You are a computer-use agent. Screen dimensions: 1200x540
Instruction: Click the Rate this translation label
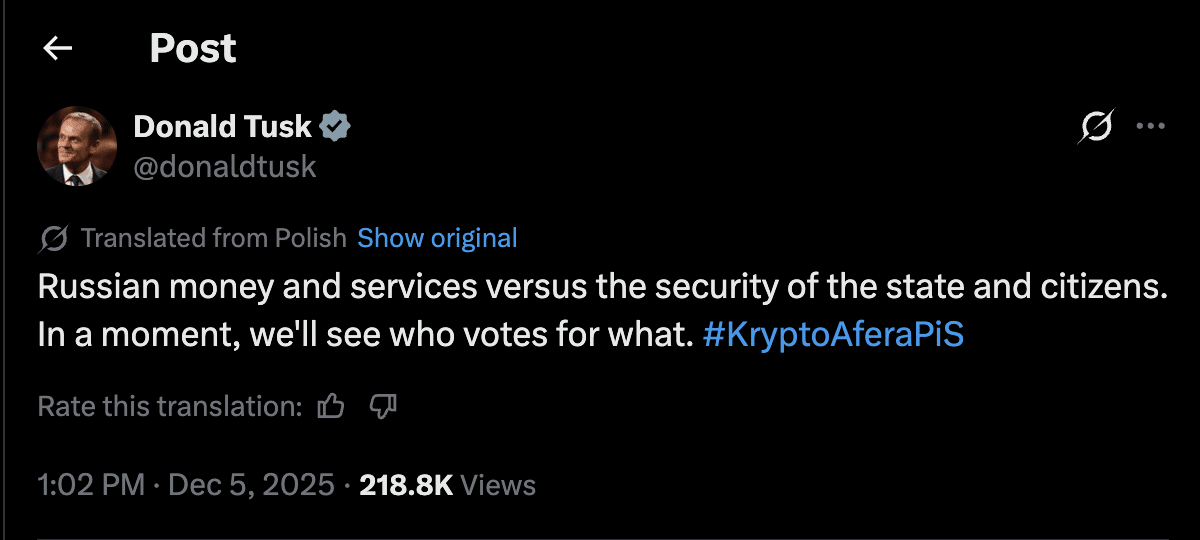click(170, 406)
